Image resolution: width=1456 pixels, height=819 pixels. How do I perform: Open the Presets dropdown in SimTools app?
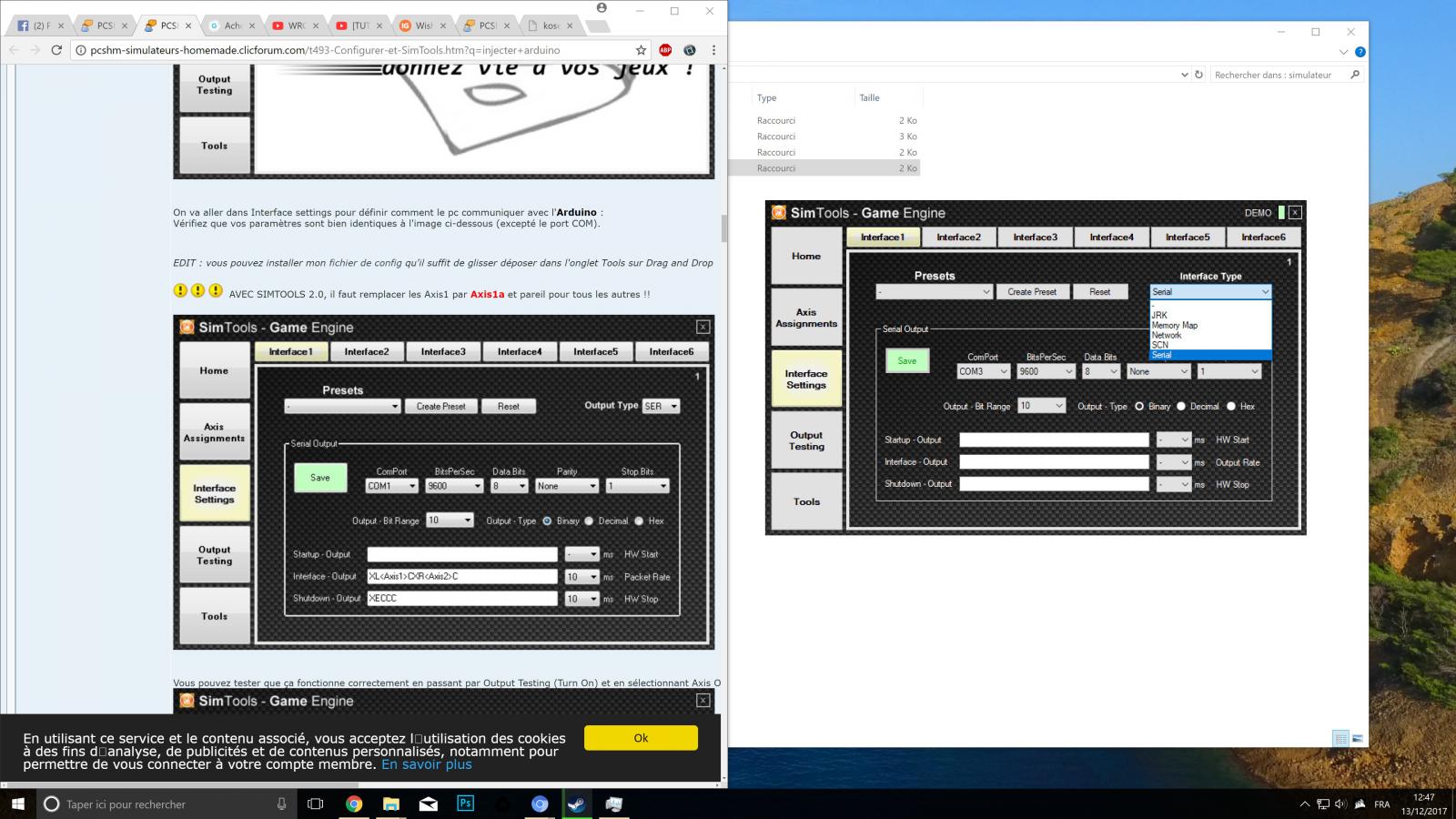click(x=934, y=291)
